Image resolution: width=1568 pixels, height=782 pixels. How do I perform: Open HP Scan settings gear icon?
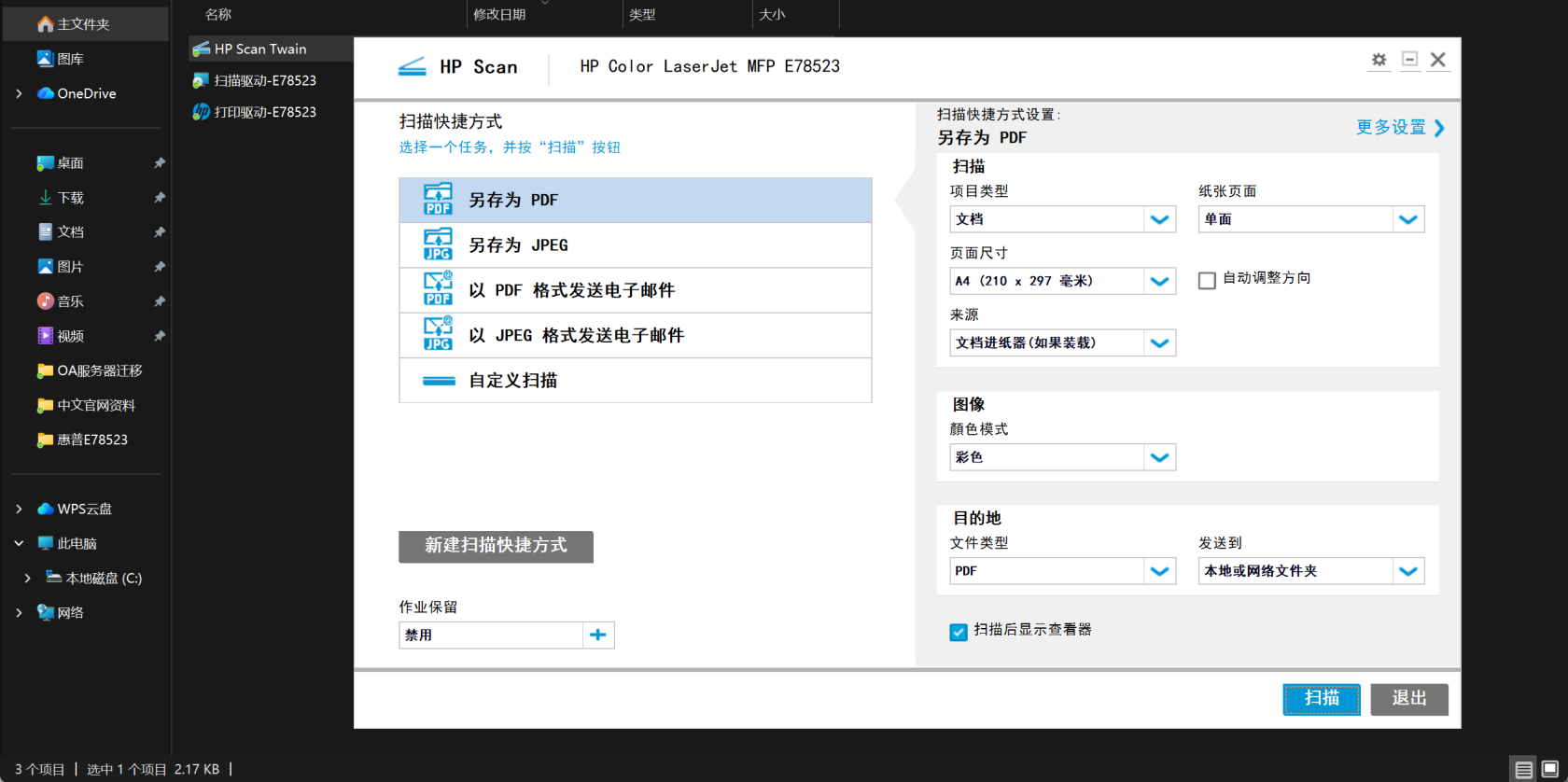pos(1379,60)
